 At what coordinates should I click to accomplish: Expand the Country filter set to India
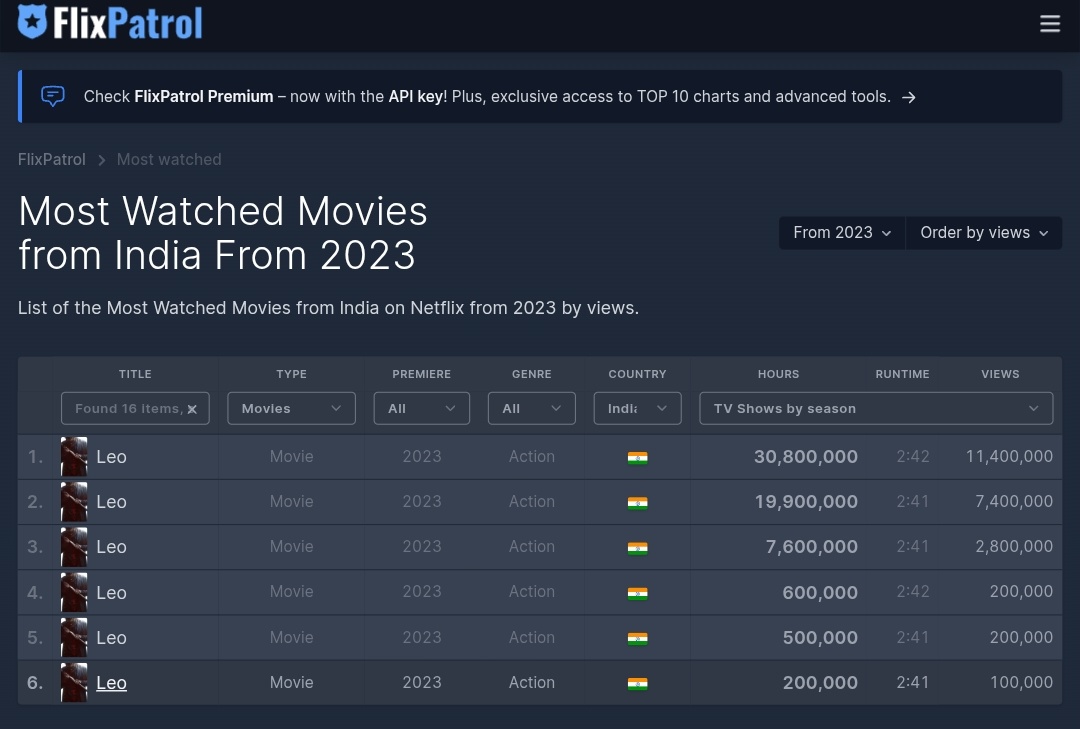[637, 409]
